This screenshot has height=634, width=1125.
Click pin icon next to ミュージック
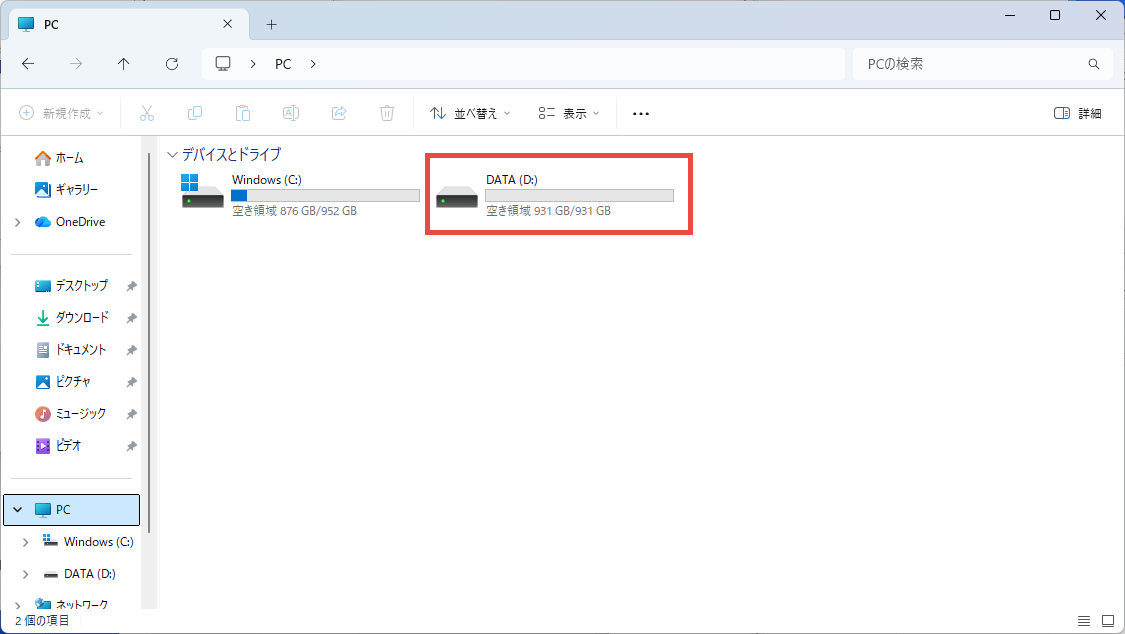point(131,414)
